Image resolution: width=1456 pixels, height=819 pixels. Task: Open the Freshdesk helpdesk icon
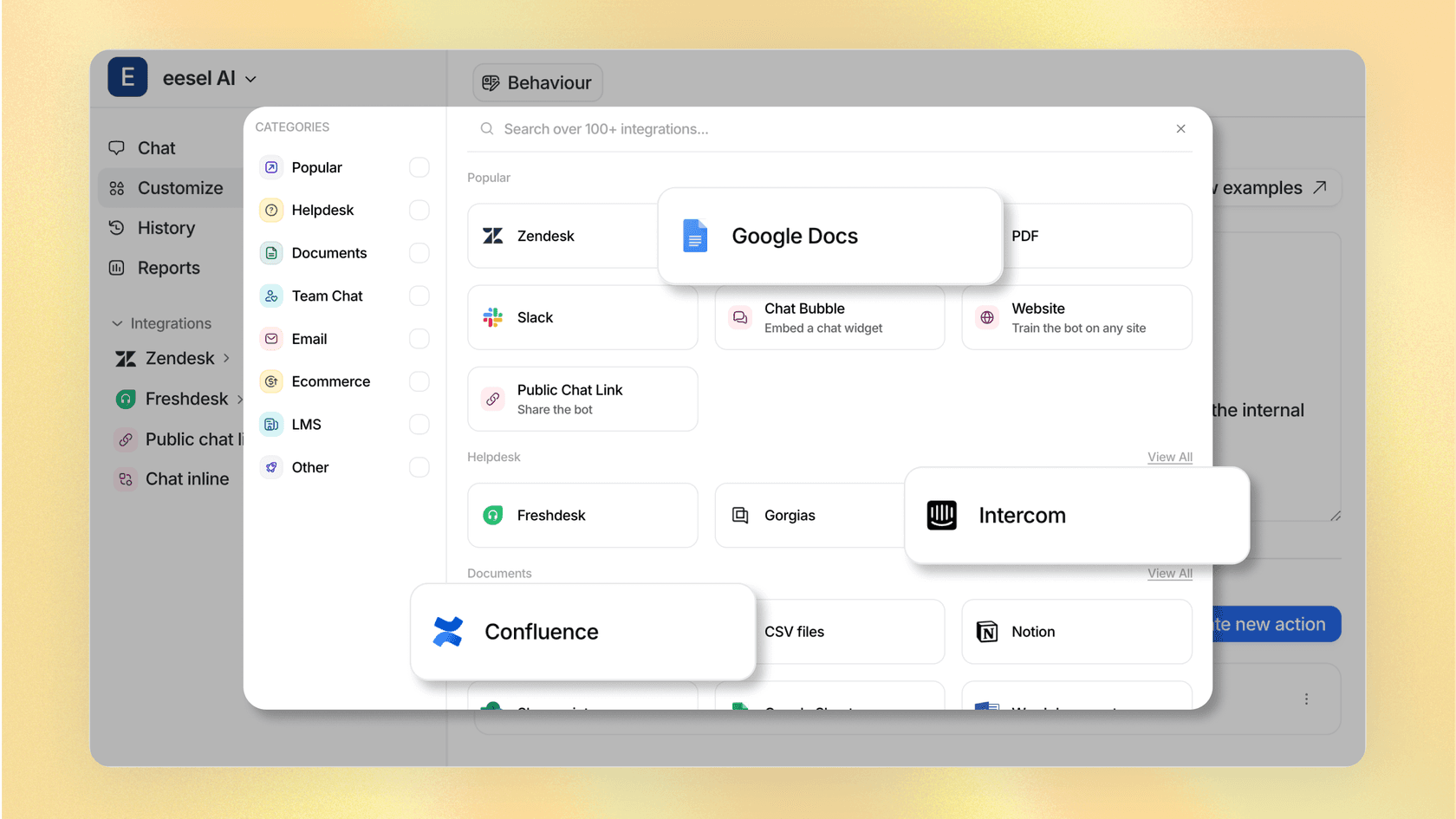[x=493, y=515]
